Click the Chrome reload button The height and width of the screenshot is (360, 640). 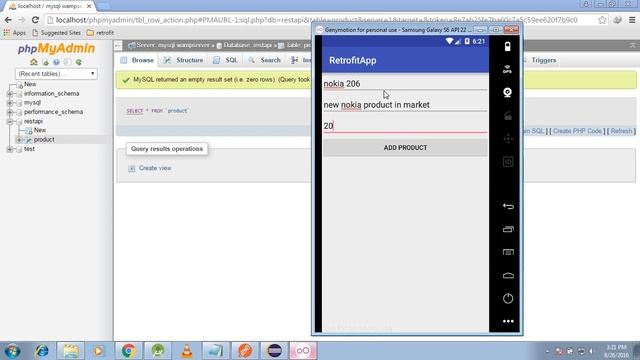(x=35, y=20)
